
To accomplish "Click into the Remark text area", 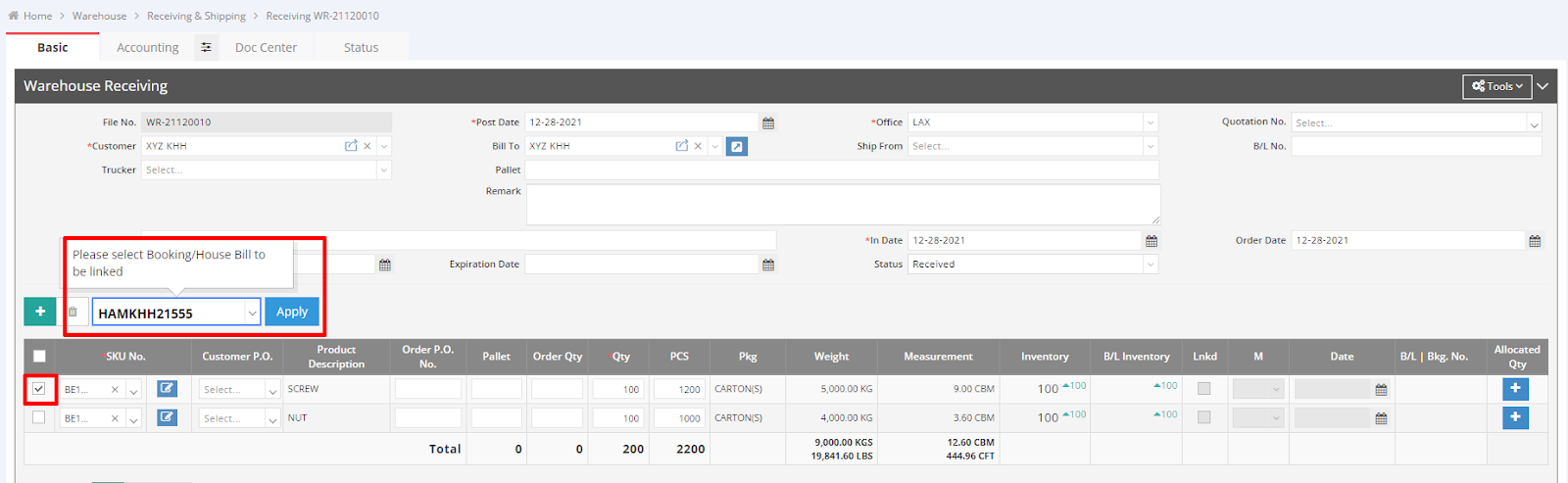I will point(843,205).
